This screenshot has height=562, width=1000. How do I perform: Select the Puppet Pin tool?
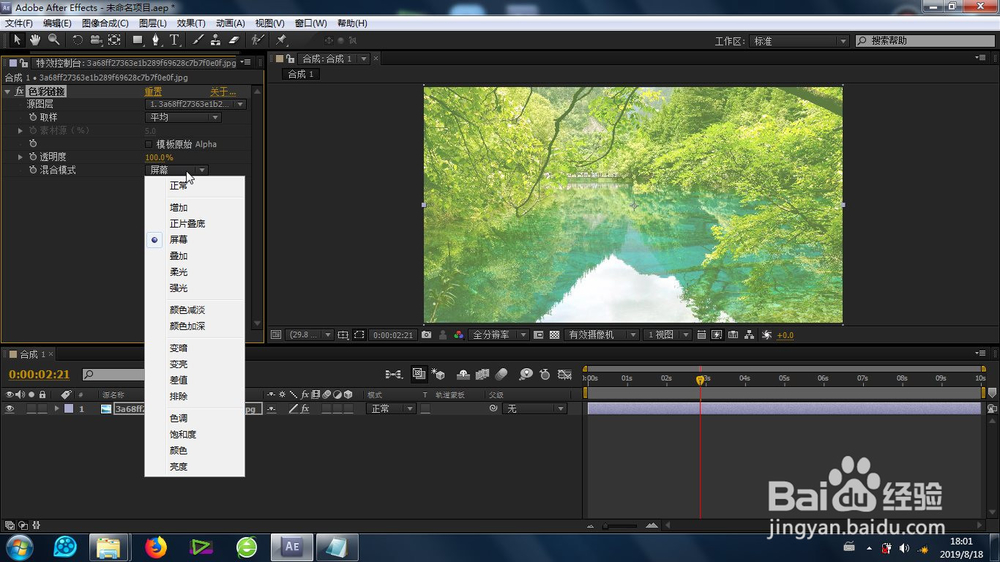tap(281, 40)
